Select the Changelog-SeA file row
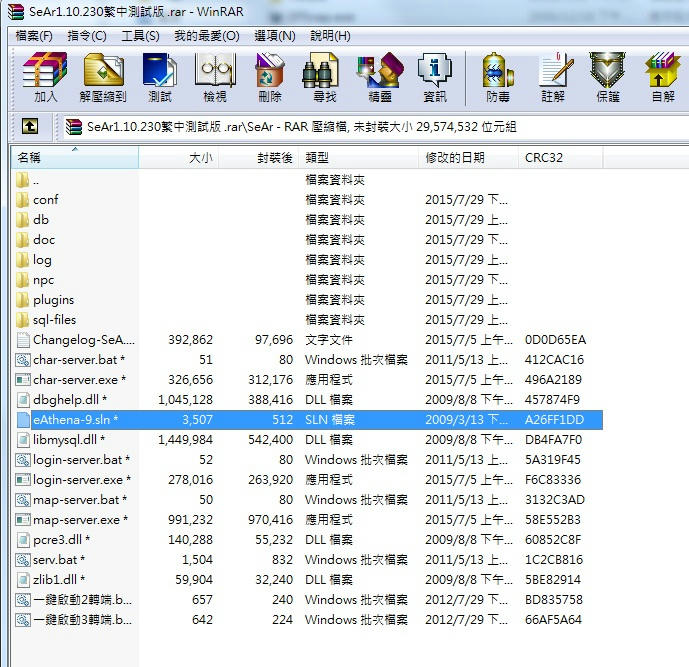689x667 pixels. (307, 340)
